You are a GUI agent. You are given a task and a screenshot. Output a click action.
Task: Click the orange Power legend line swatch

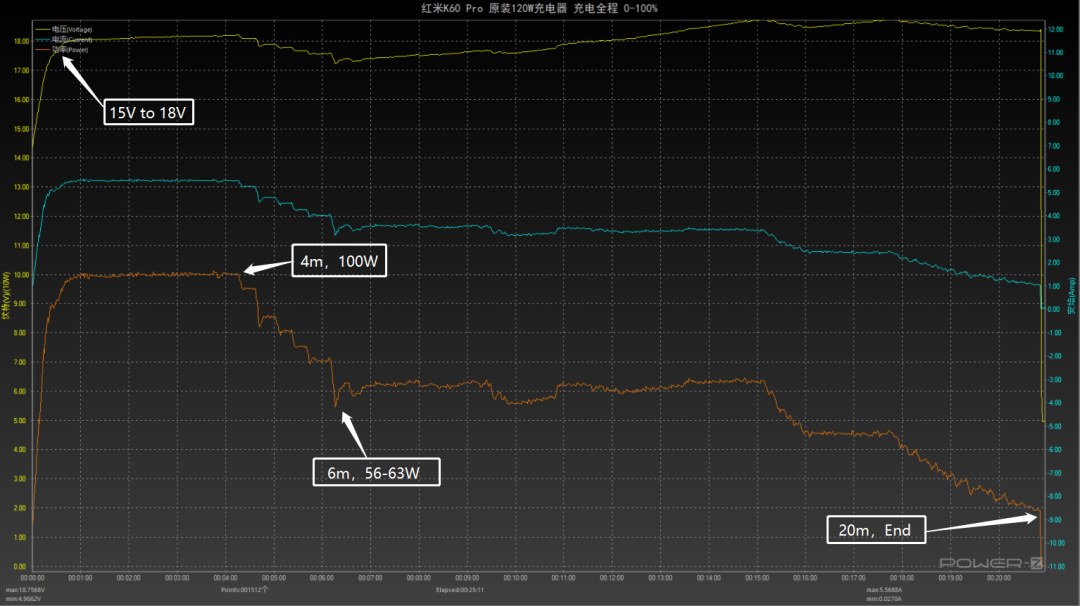[x=42, y=50]
